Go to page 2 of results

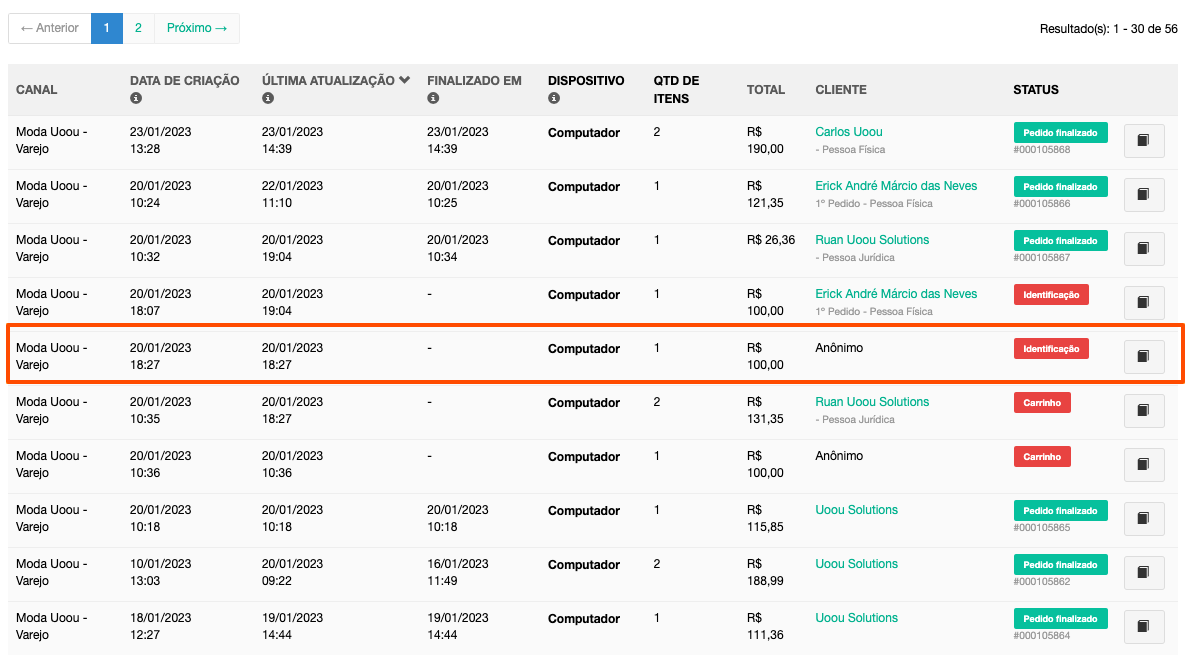(138, 28)
